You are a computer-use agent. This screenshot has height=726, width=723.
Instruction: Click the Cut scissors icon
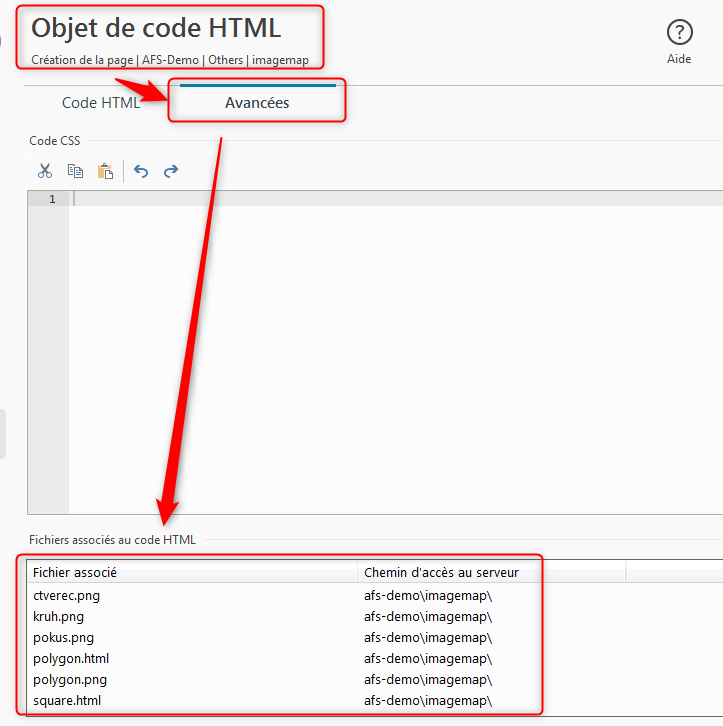[45, 171]
